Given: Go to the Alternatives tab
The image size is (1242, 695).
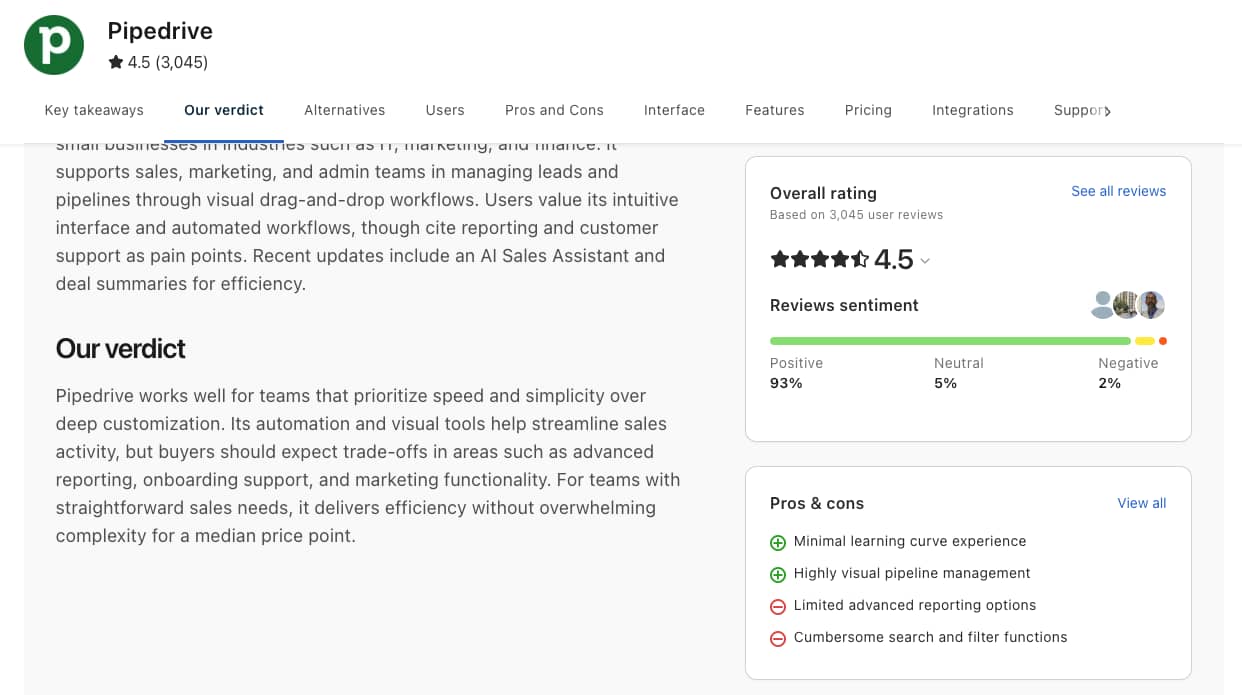Looking at the screenshot, I should click(344, 110).
